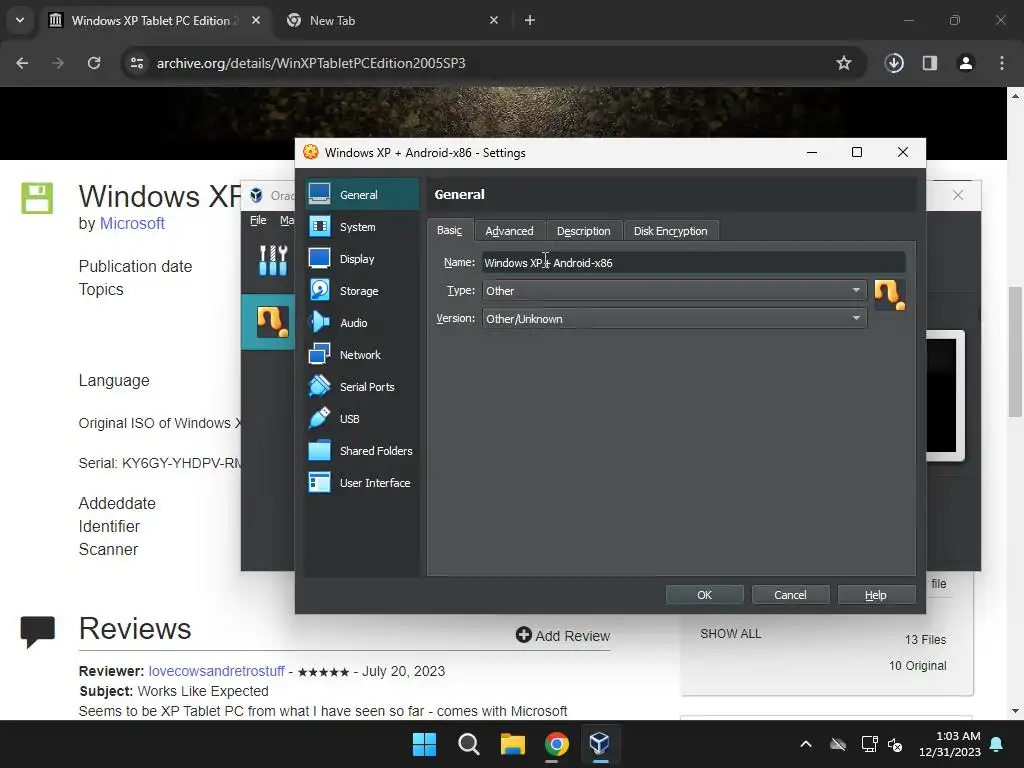Click the network status tray icon
The image size is (1024, 768).
coord(869,744)
